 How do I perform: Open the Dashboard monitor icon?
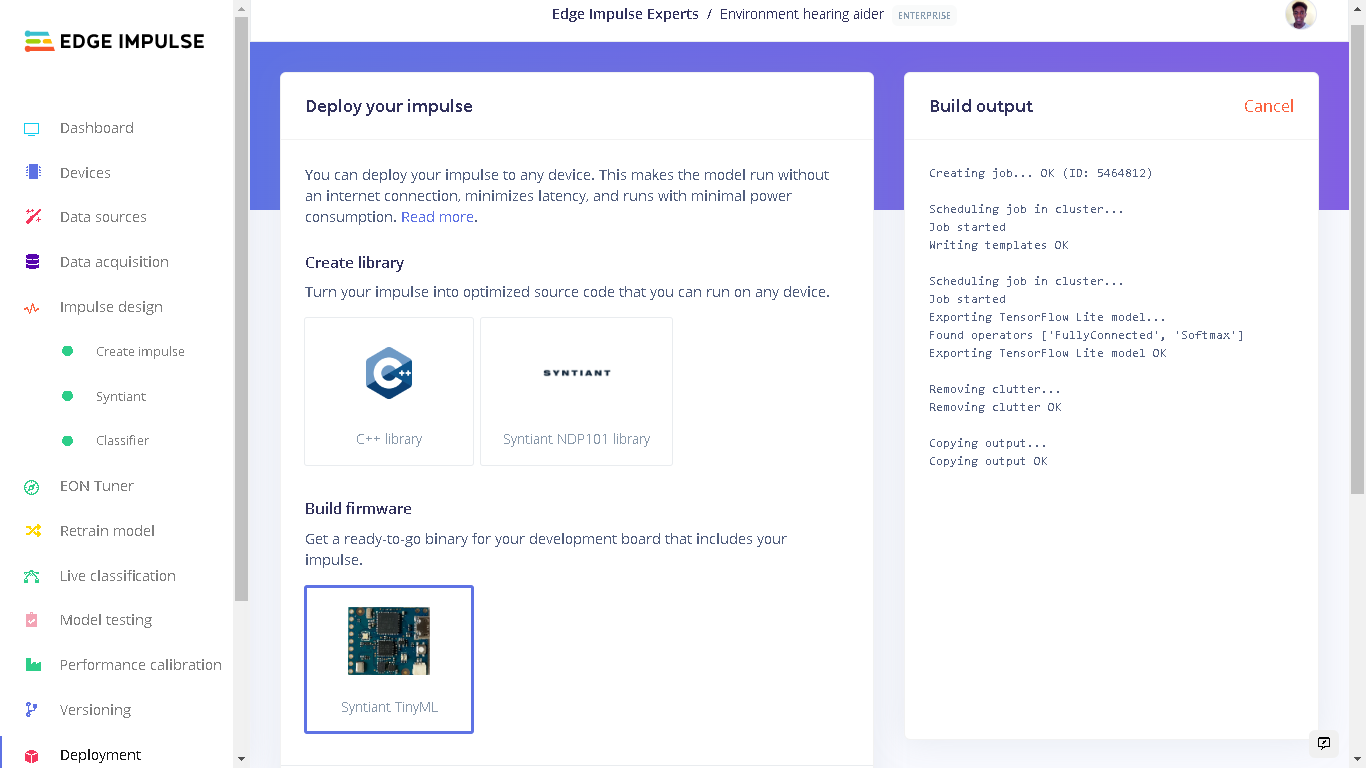tap(32, 129)
